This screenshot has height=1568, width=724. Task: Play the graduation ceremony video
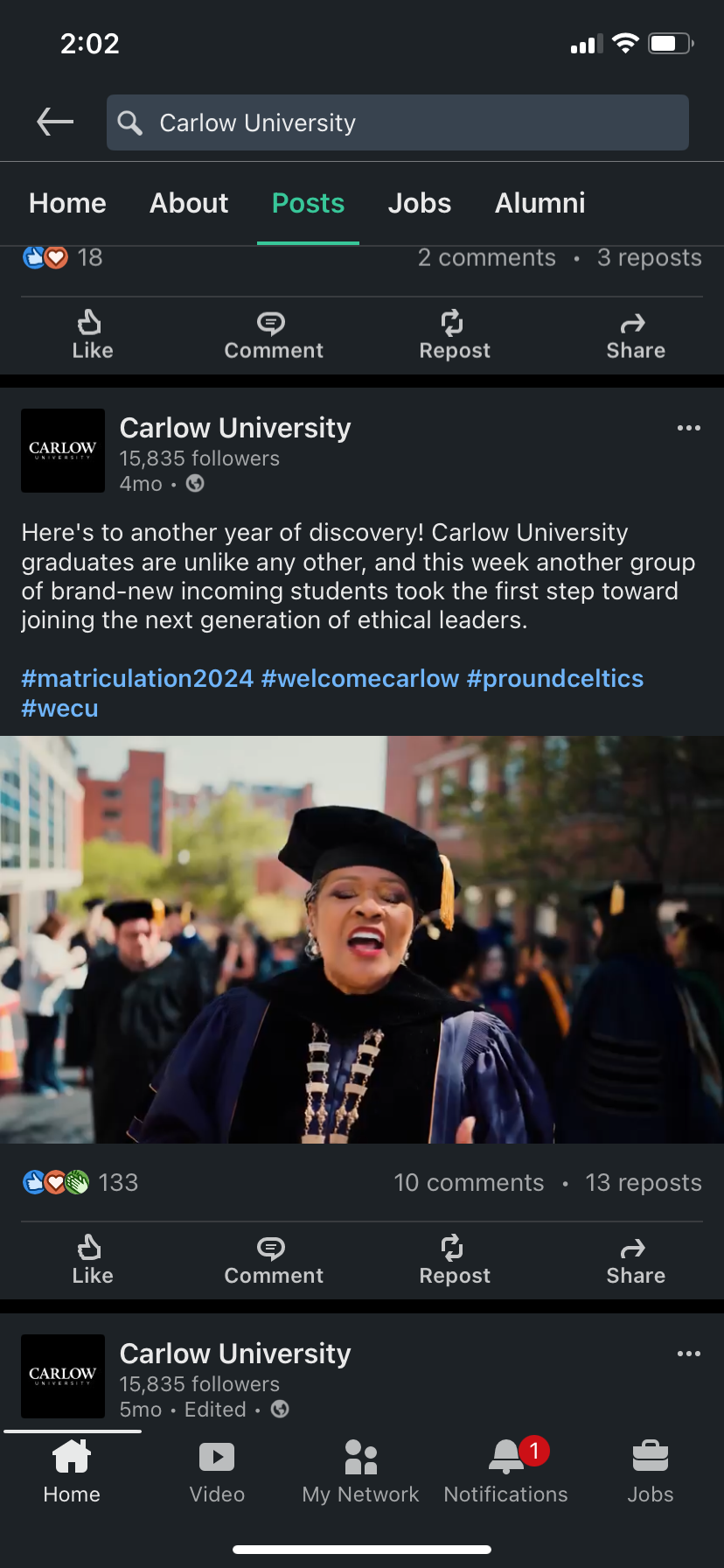click(x=362, y=939)
